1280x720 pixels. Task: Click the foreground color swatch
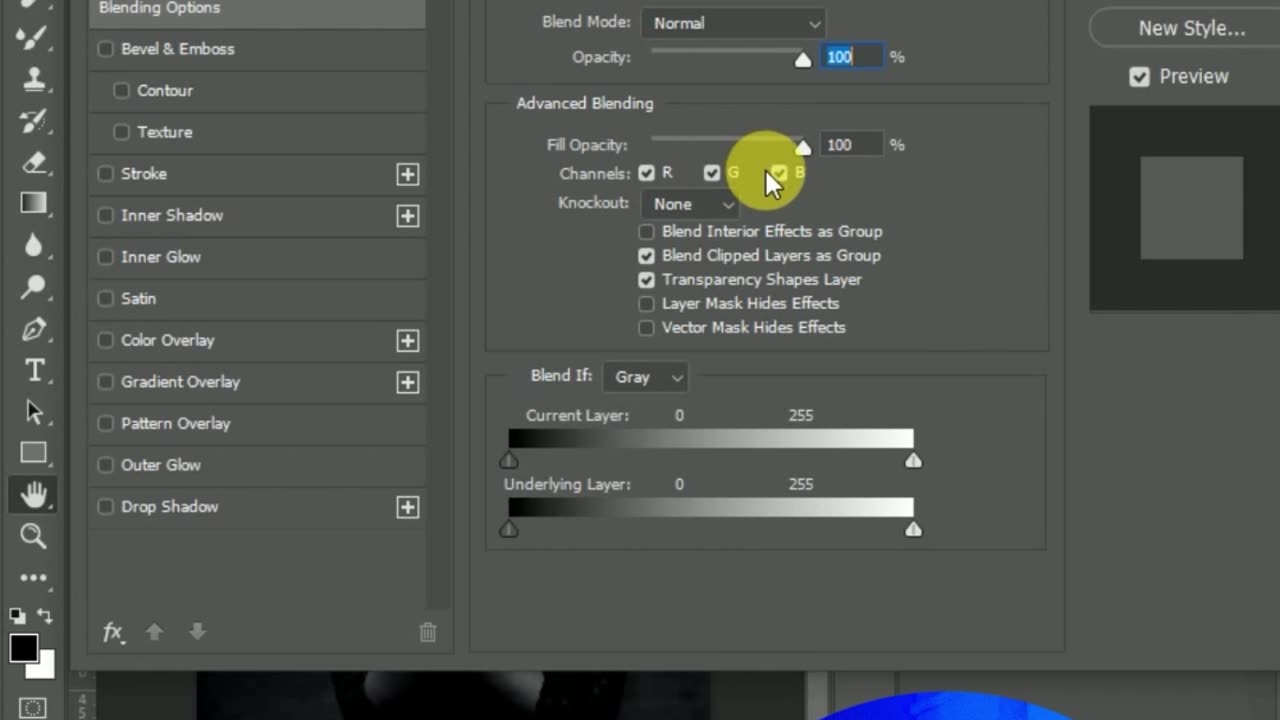[24, 648]
